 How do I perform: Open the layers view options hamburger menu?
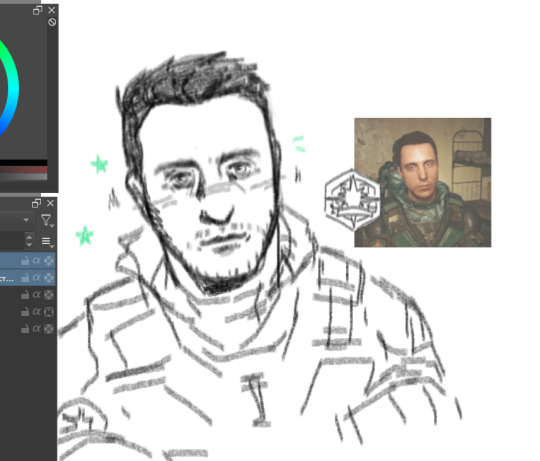[47, 241]
